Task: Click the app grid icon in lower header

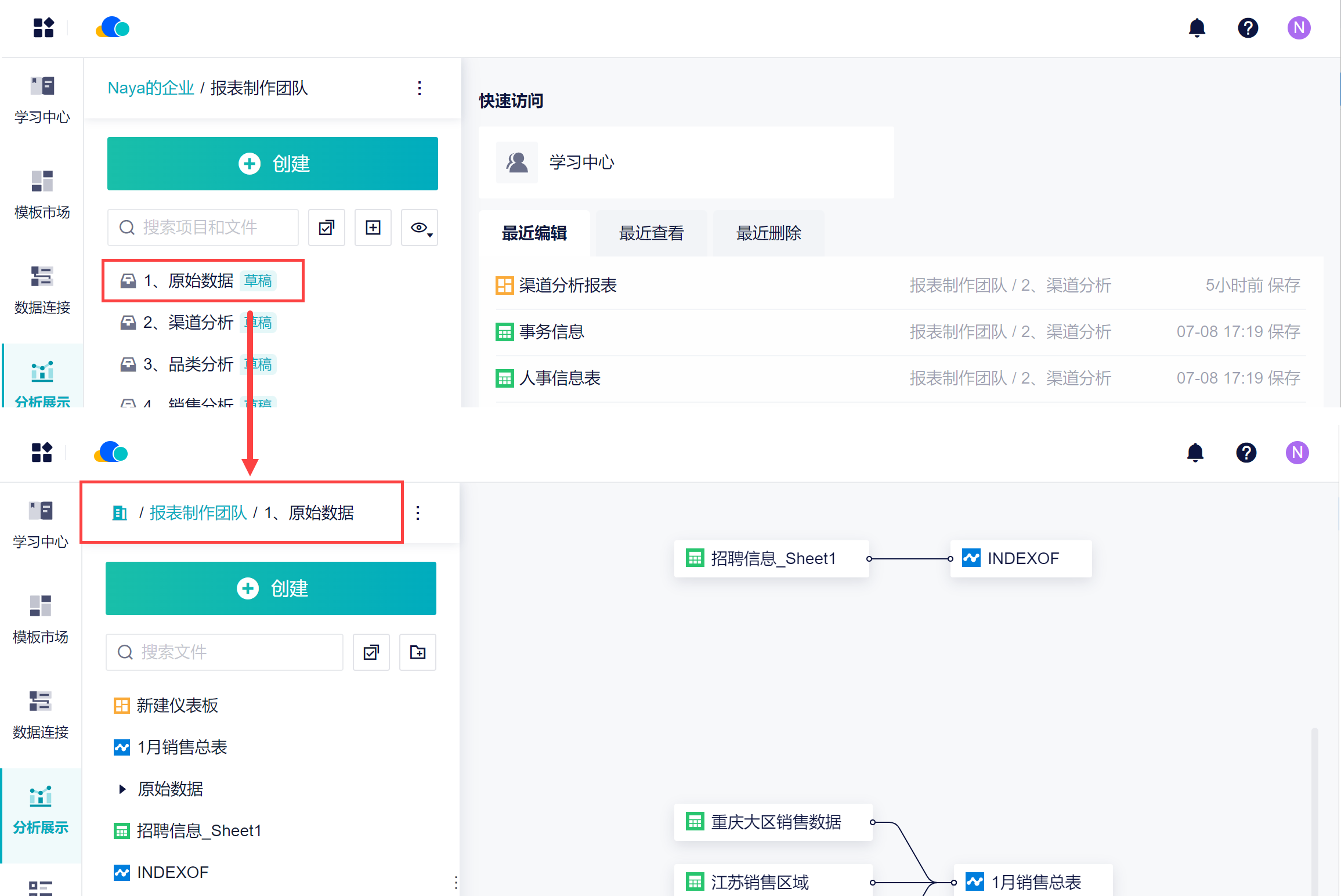Action: click(x=42, y=453)
